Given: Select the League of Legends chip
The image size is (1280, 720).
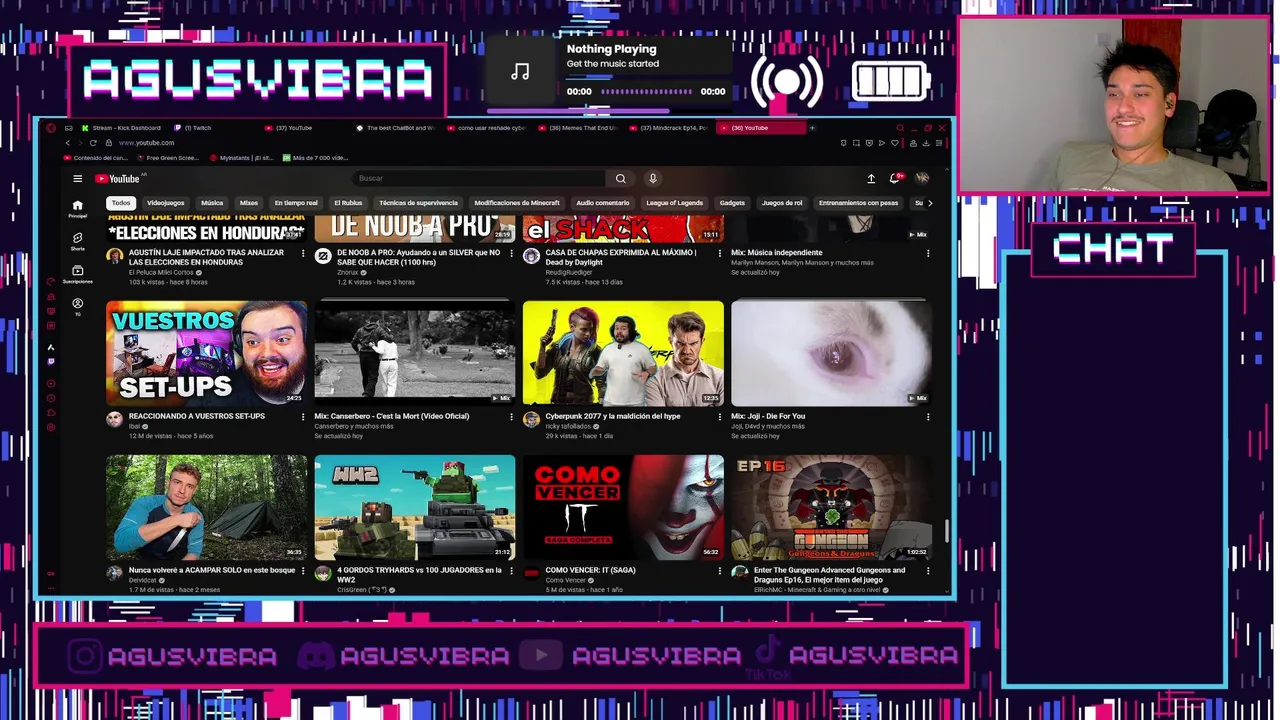Looking at the screenshot, I should tap(675, 203).
